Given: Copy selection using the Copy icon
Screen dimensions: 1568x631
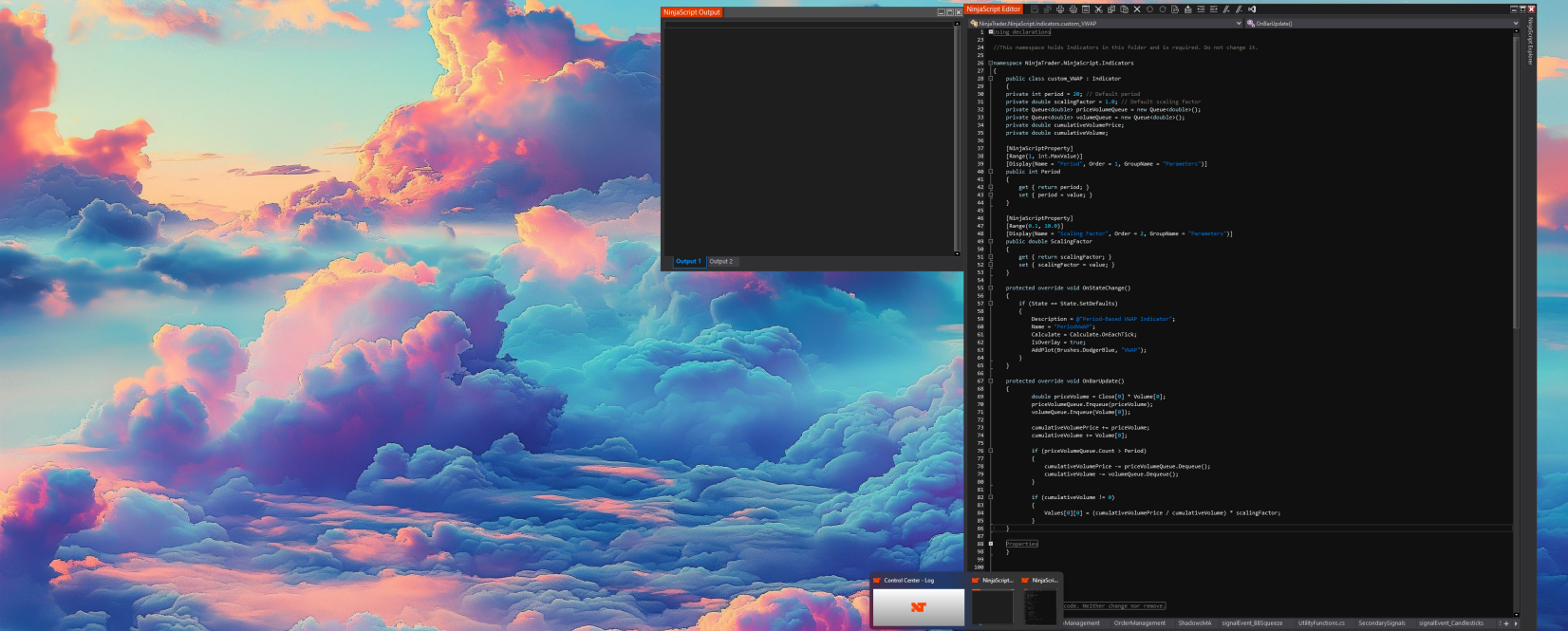Looking at the screenshot, I should coord(1111,9).
